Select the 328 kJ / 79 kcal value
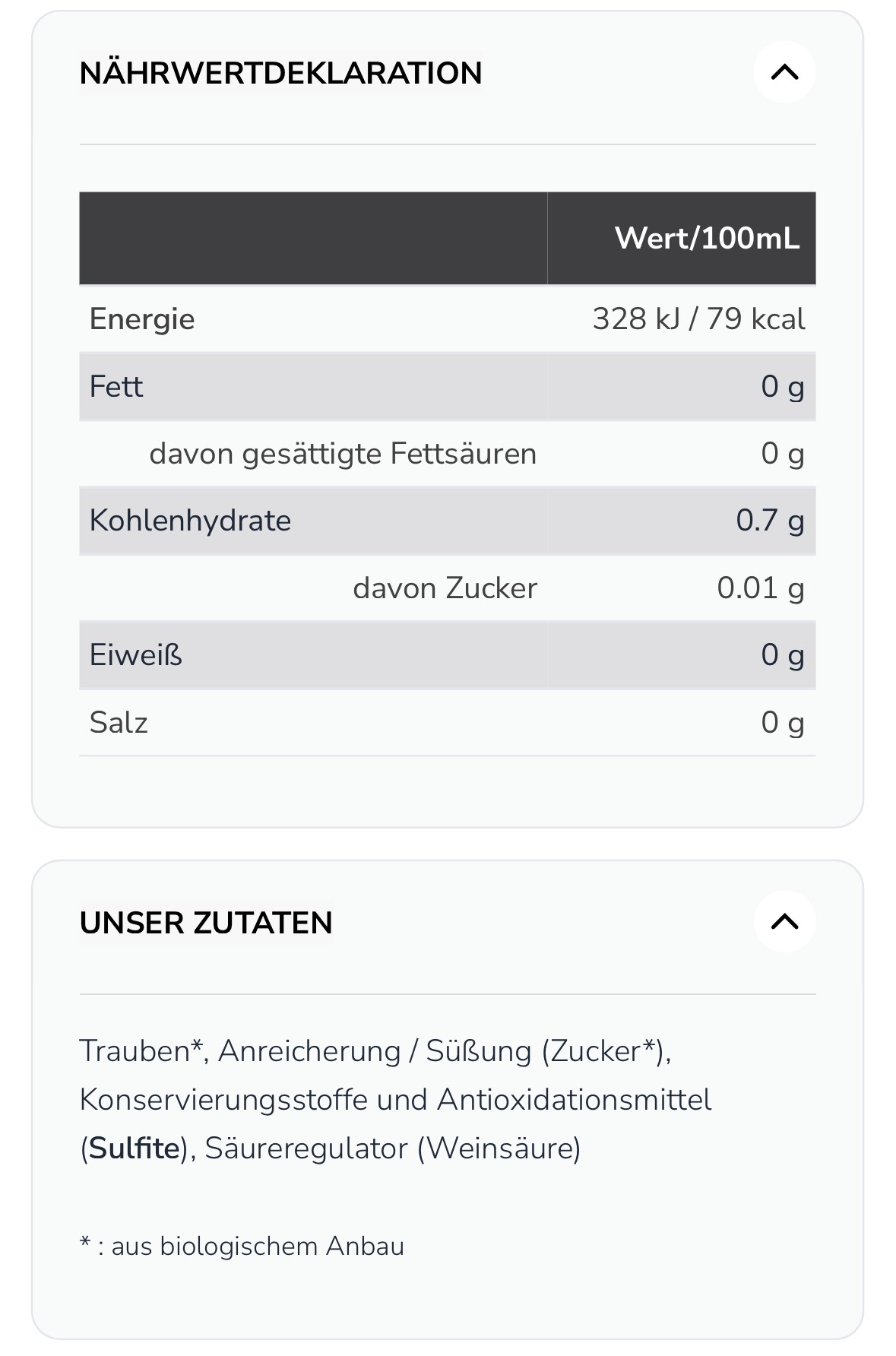The height and width of the screenshot is (1356, 896). (698, 319)
